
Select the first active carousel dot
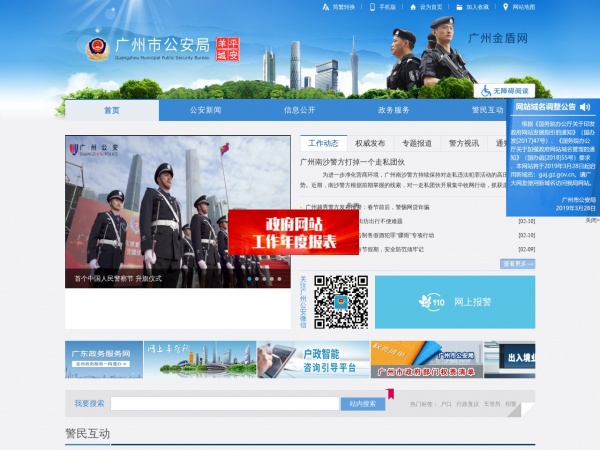point(249,279)
